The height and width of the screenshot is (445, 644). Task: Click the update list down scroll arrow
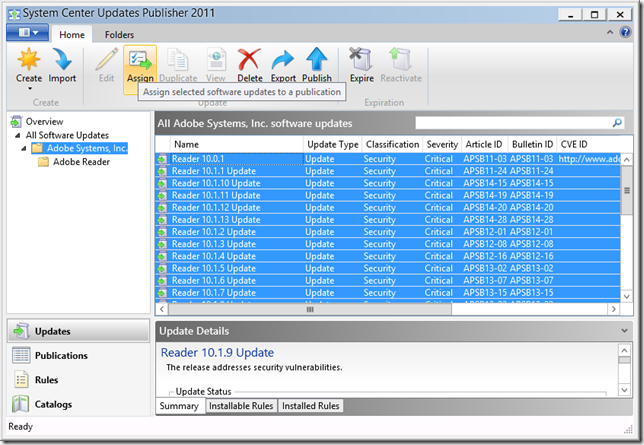pyautogui.click(x=626, y=296)
